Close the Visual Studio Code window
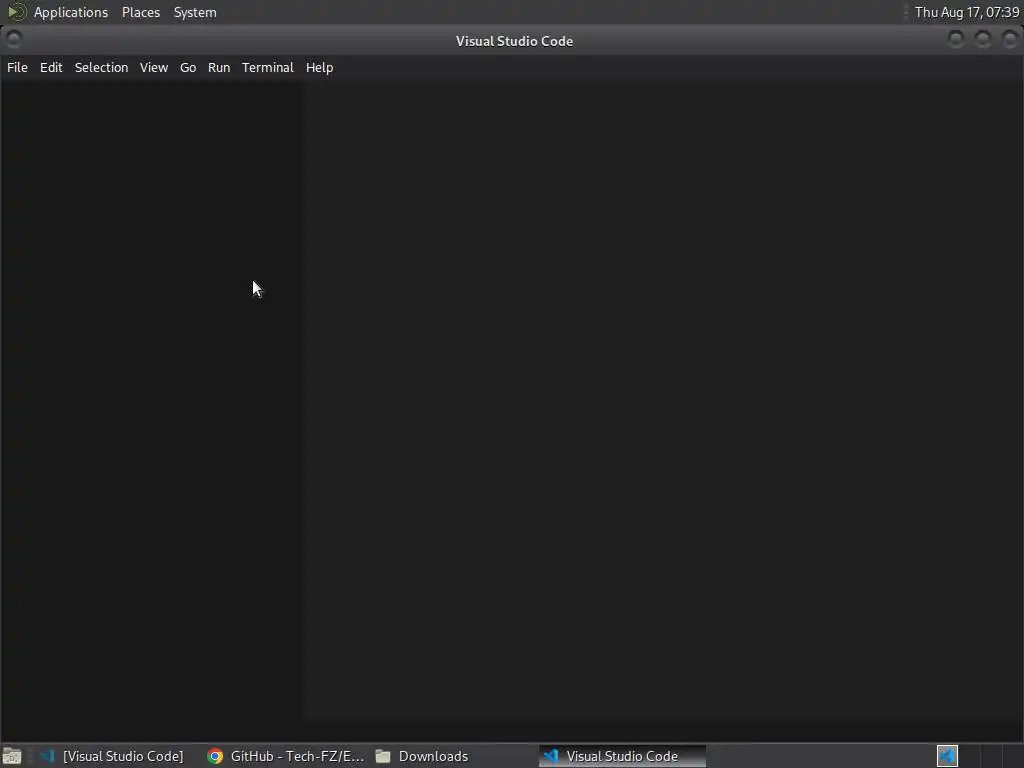The width and height of the screenshot is (1024, 768). coord(1010,40)
